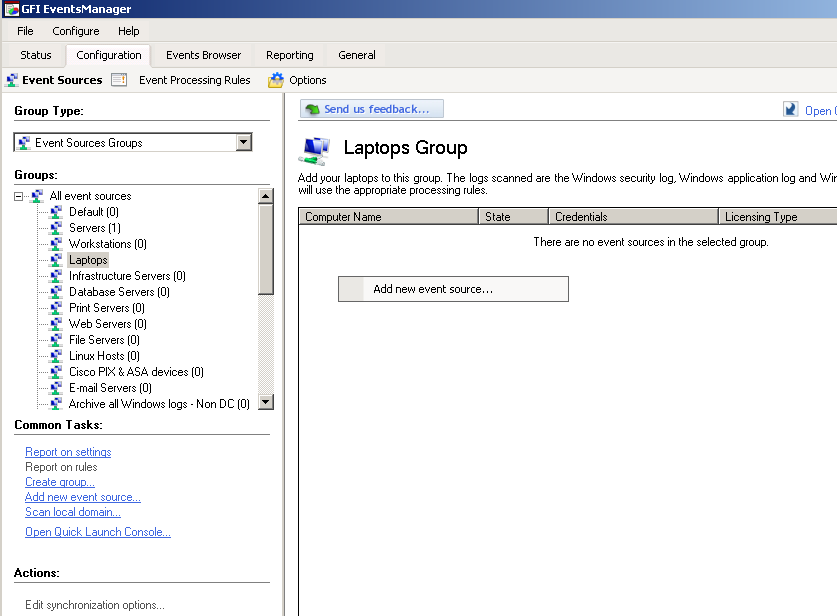Switch to the Status tab
The height and width of the screenshot is (616, 837).
pos(36,55)
